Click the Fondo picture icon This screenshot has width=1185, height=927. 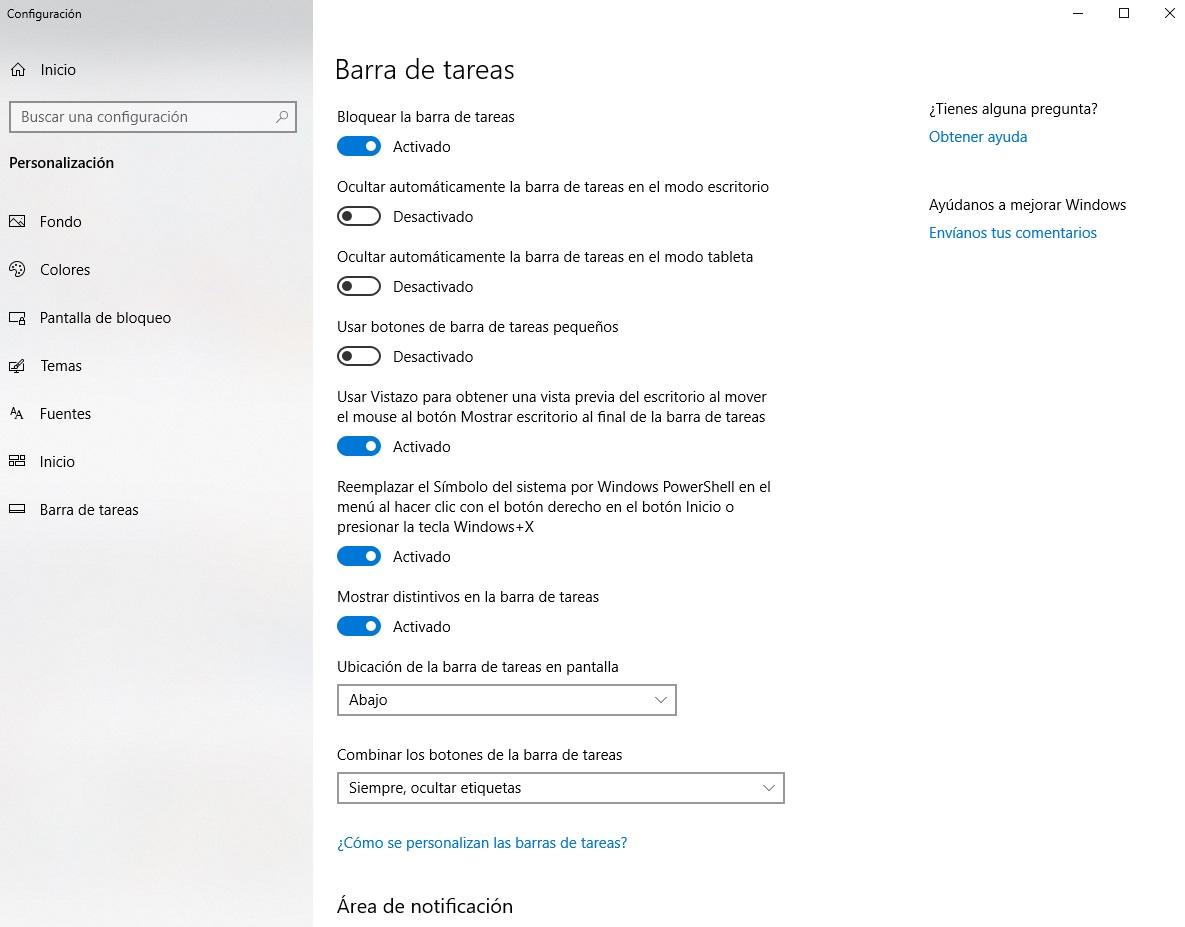point(17,222)
